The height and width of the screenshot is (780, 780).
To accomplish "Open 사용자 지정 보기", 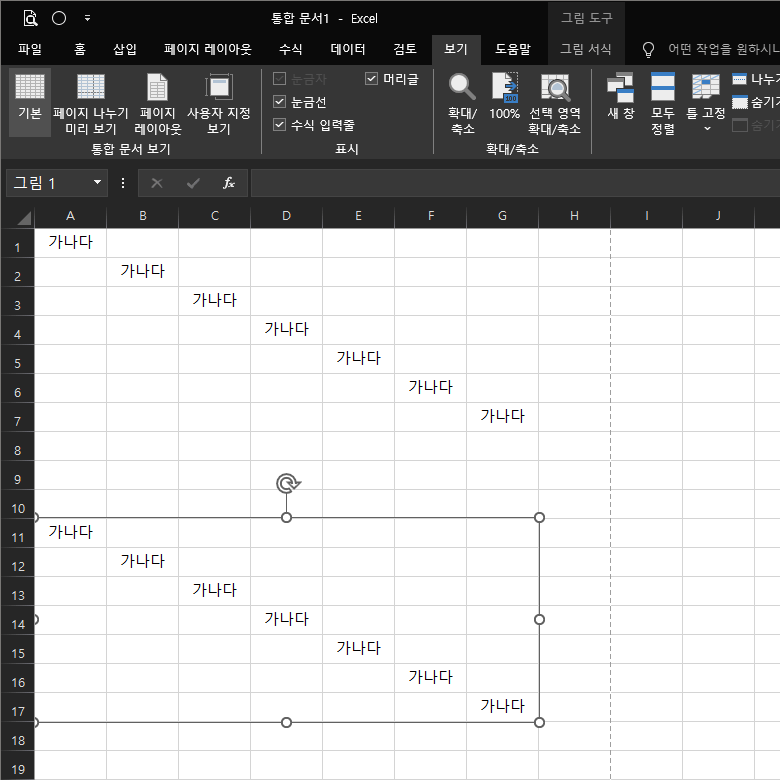I will pos(218,102).
